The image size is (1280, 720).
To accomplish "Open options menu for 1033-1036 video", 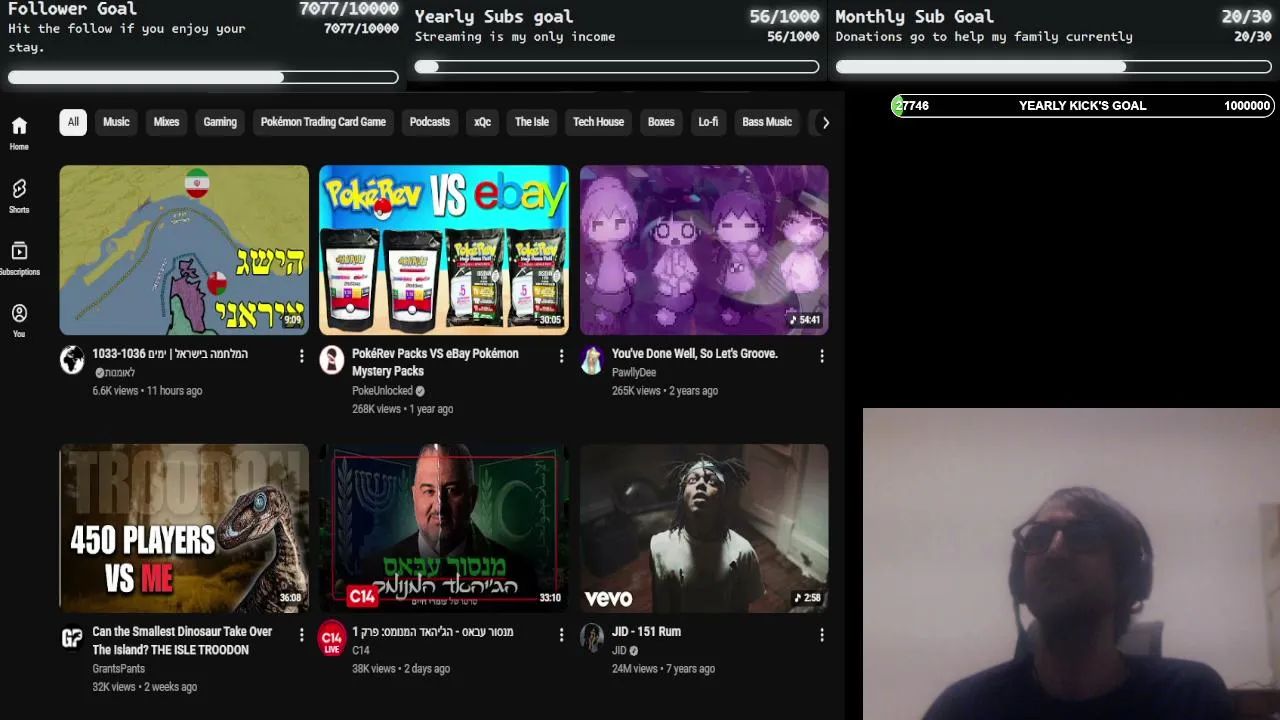I will click(301, 356).
